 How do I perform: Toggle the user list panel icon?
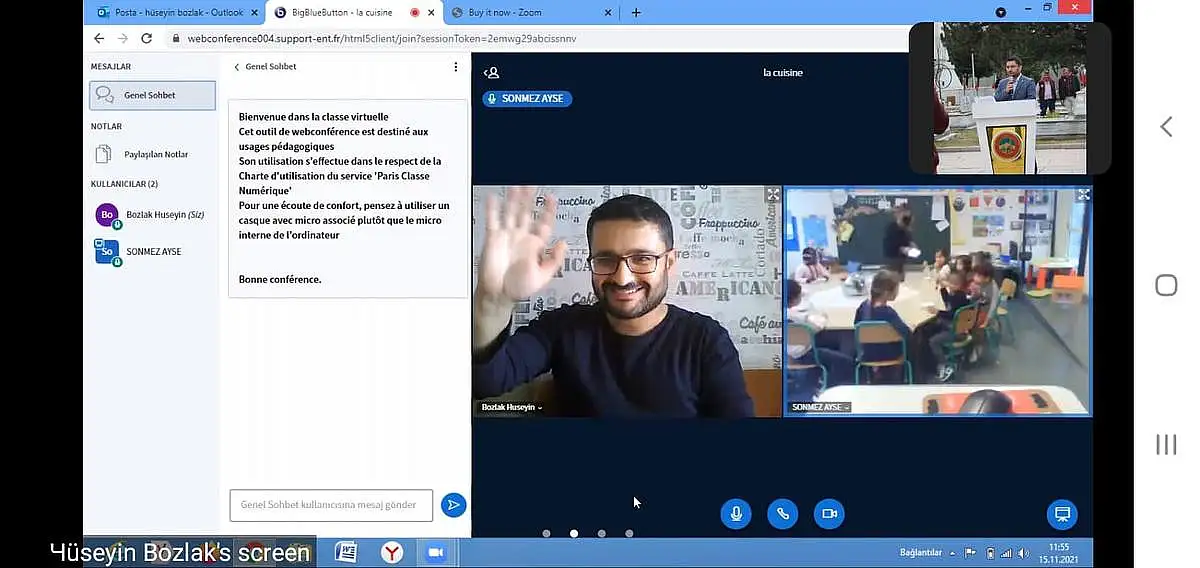[x=491, y=73]
